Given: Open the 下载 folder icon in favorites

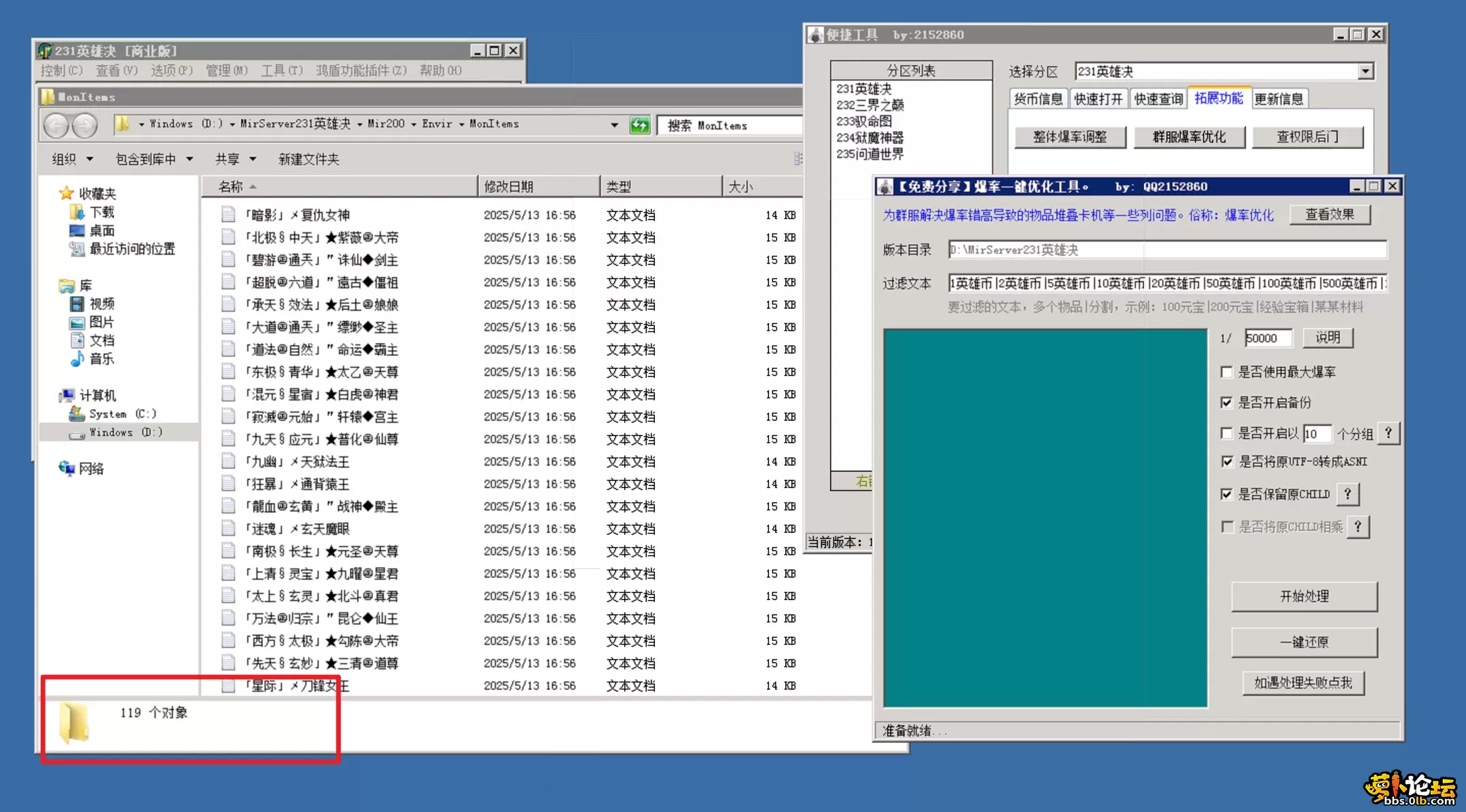Looking at the screenshot, I should click(x=77, y=213).
